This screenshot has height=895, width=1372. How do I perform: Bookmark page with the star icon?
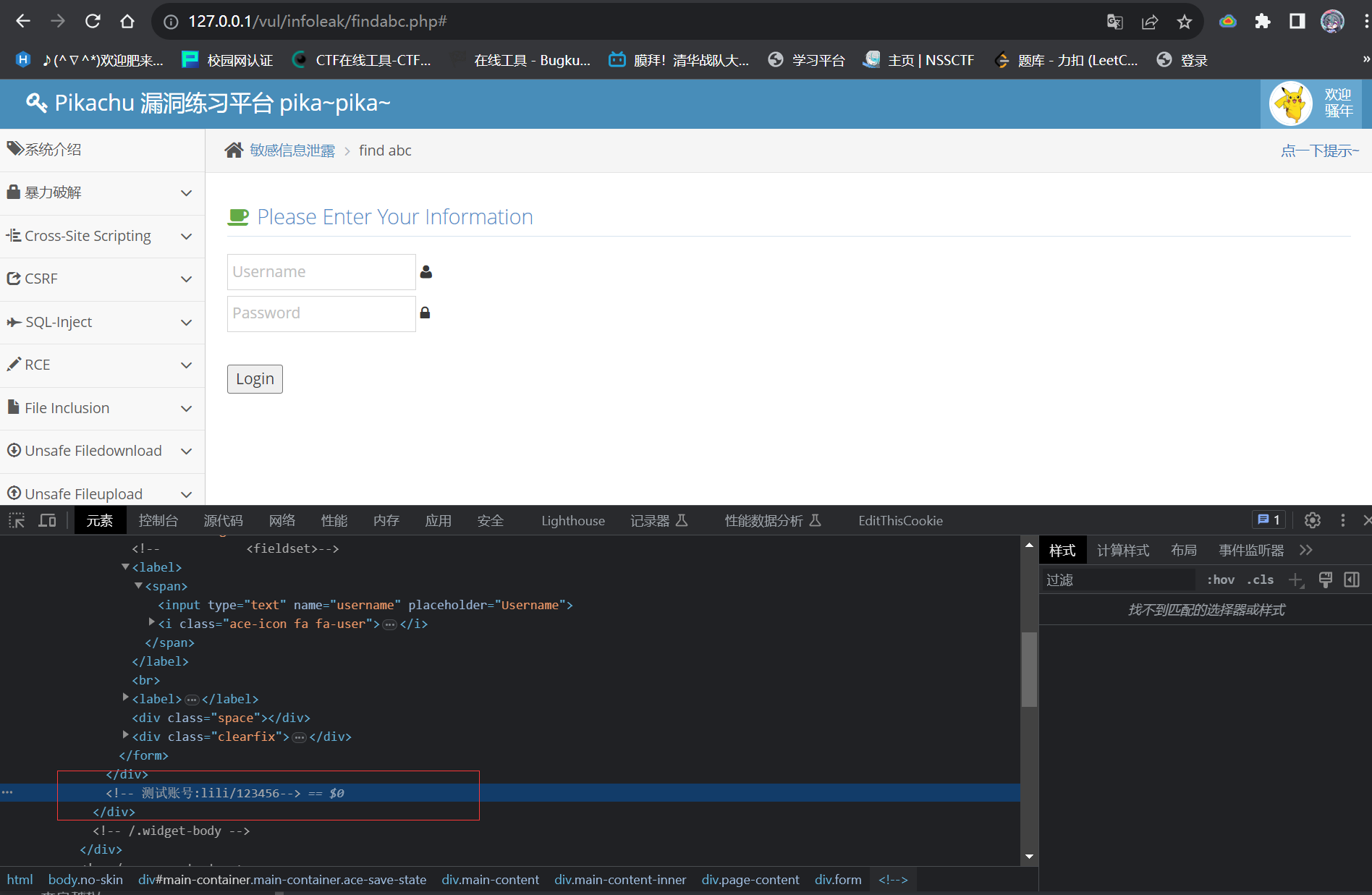tap(1184, 22)
